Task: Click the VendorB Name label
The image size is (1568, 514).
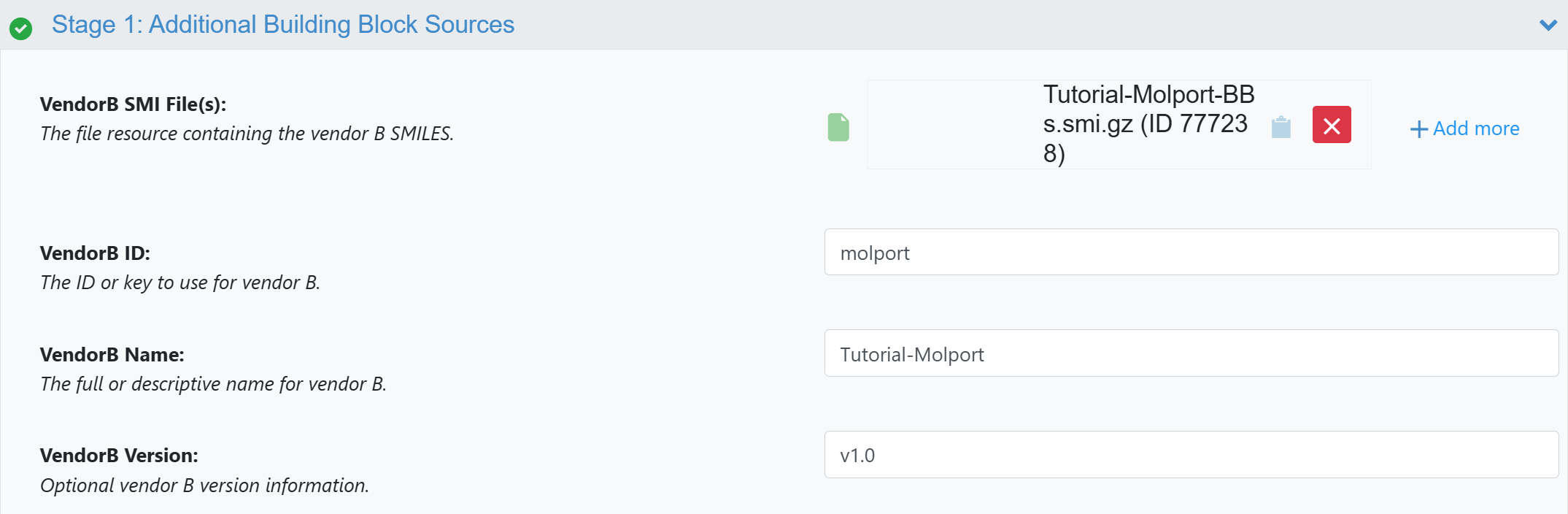Action: pos(112,355)
